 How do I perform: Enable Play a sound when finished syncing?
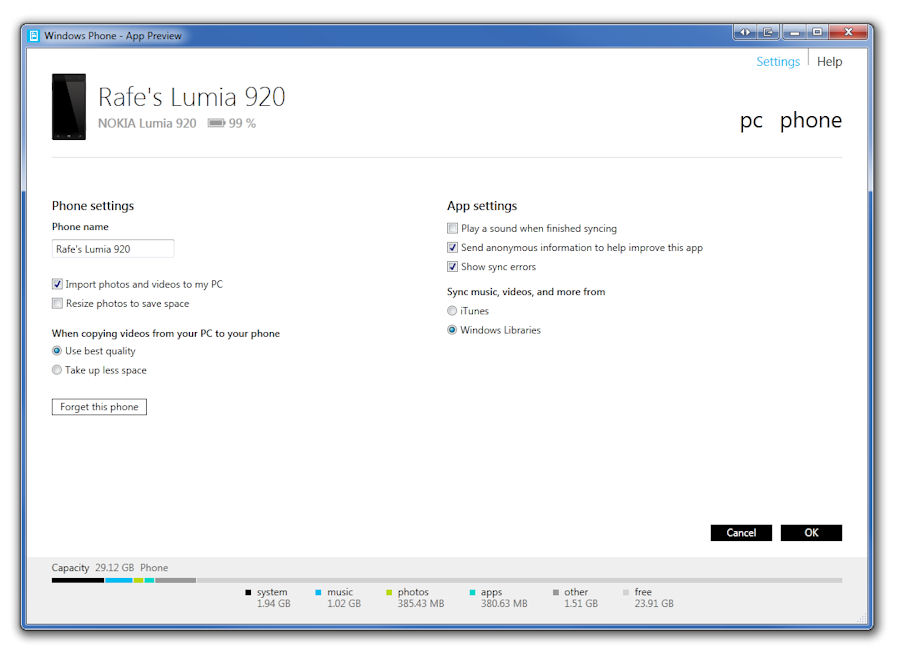tap(452, 229)
